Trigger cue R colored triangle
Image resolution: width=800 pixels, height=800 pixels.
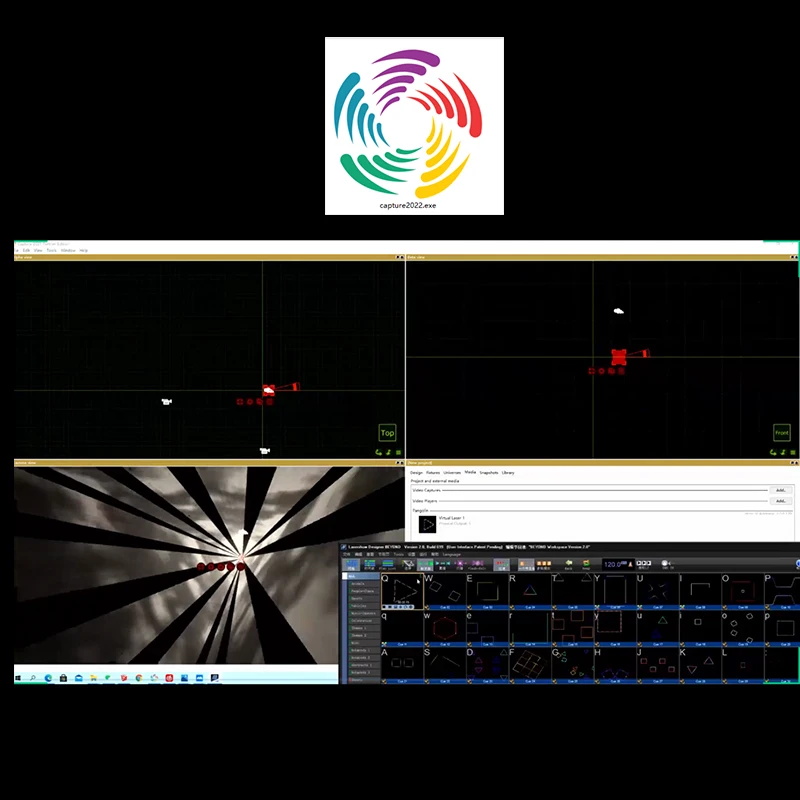[530, 590]
